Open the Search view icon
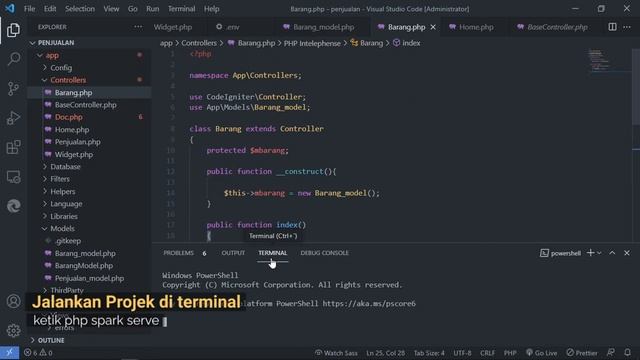This screenshot has width=640, height=360. (13, 59)
